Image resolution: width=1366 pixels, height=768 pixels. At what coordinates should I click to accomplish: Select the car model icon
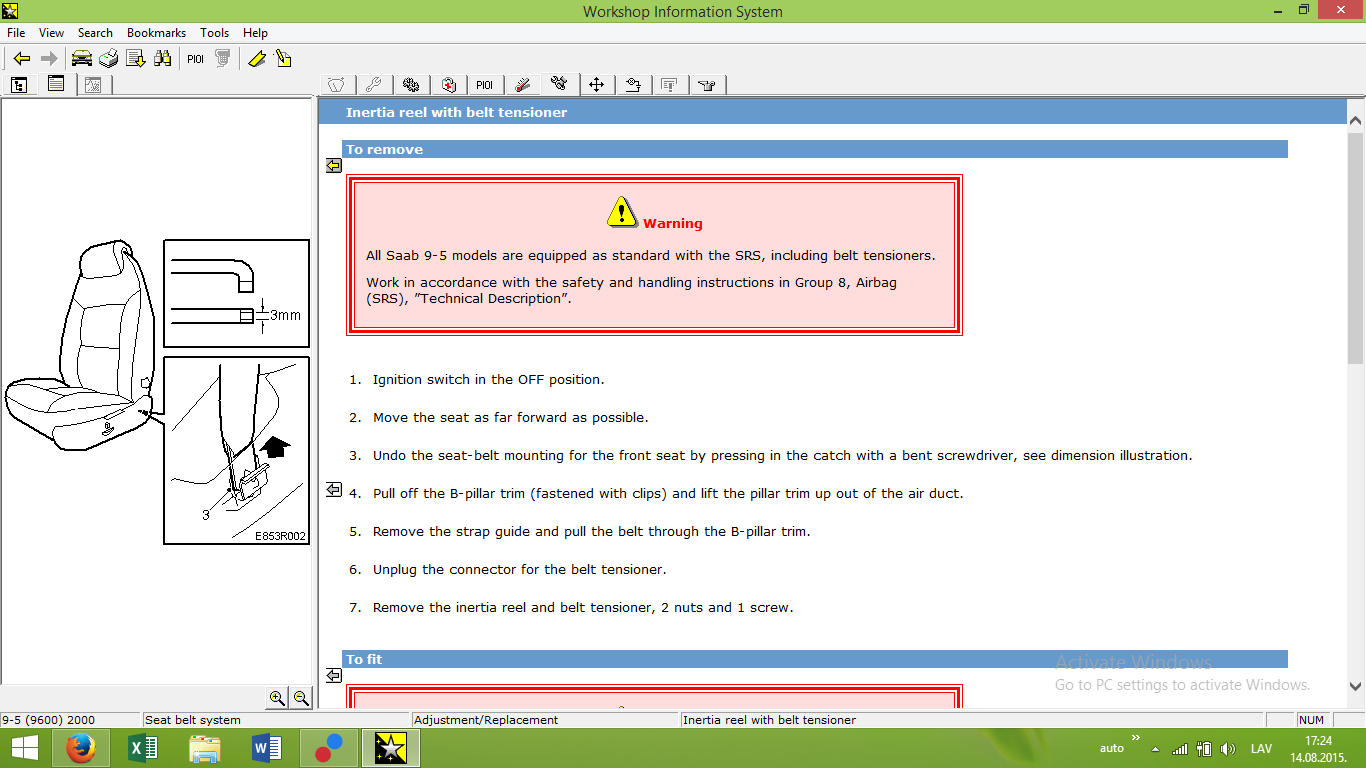(x=82, y=59)
